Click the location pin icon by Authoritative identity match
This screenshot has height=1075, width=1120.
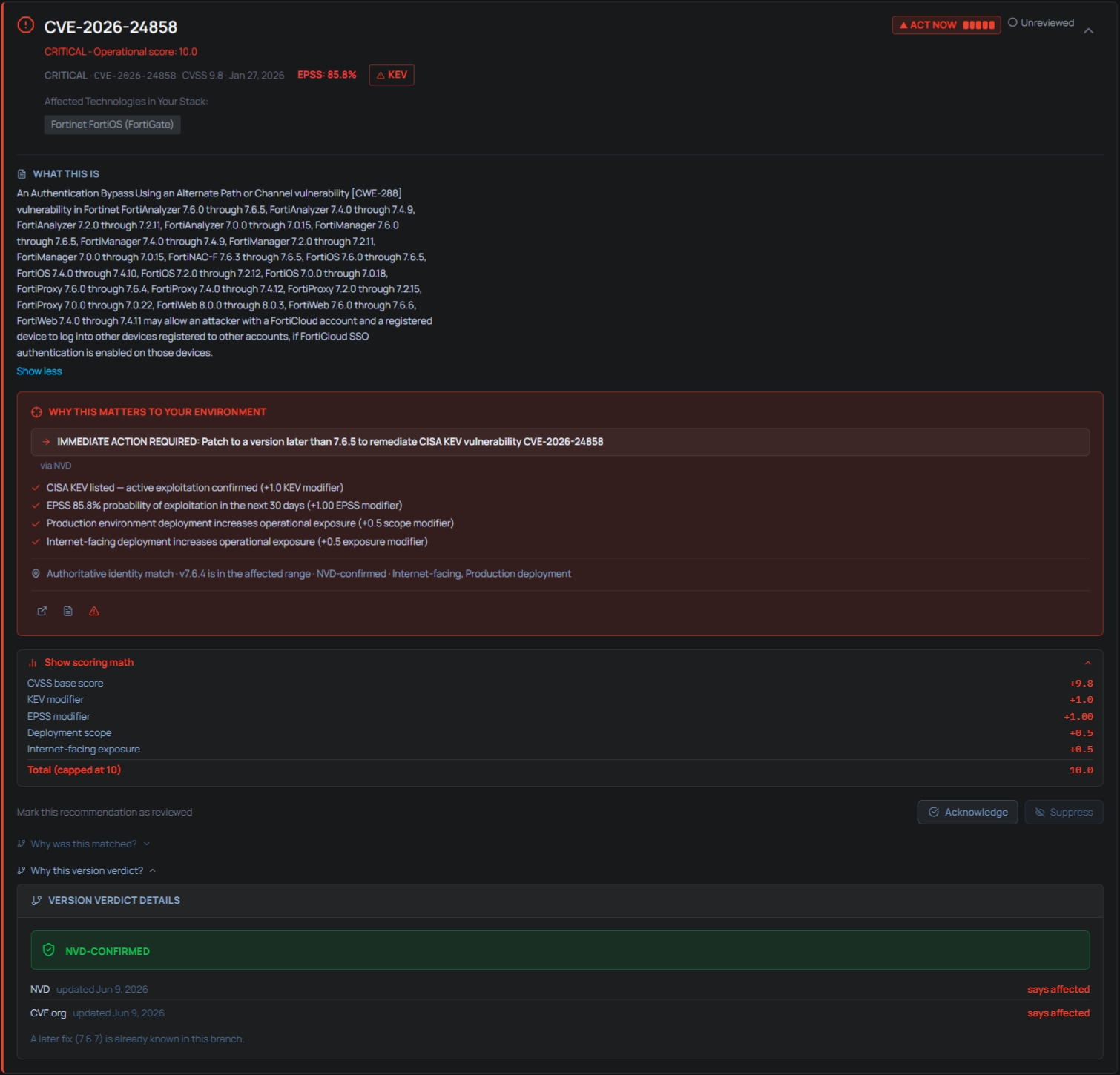[36, 574]
